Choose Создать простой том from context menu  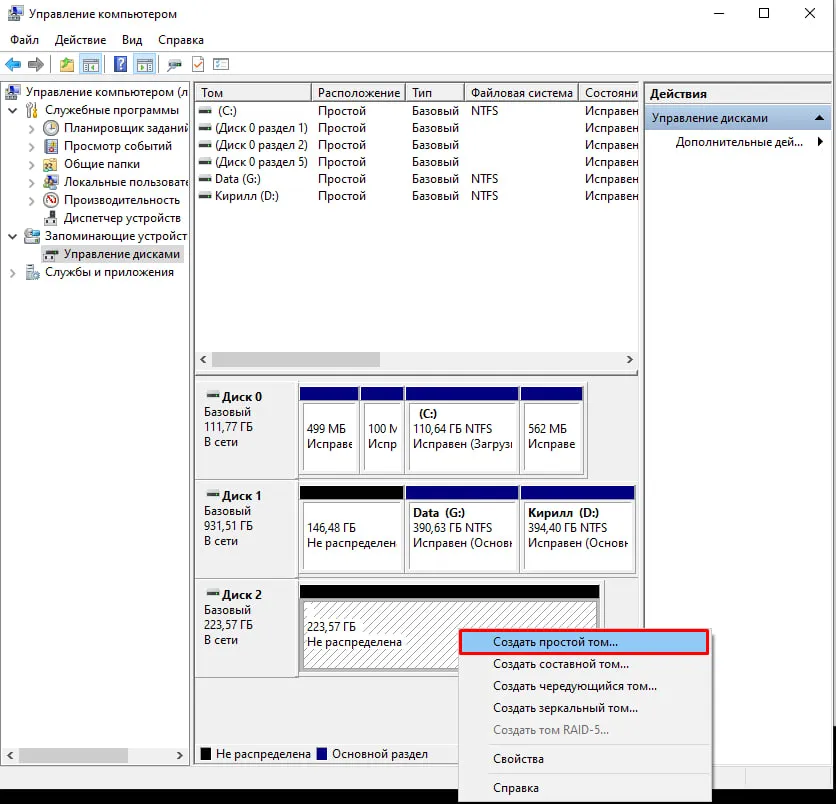[584, 642]
